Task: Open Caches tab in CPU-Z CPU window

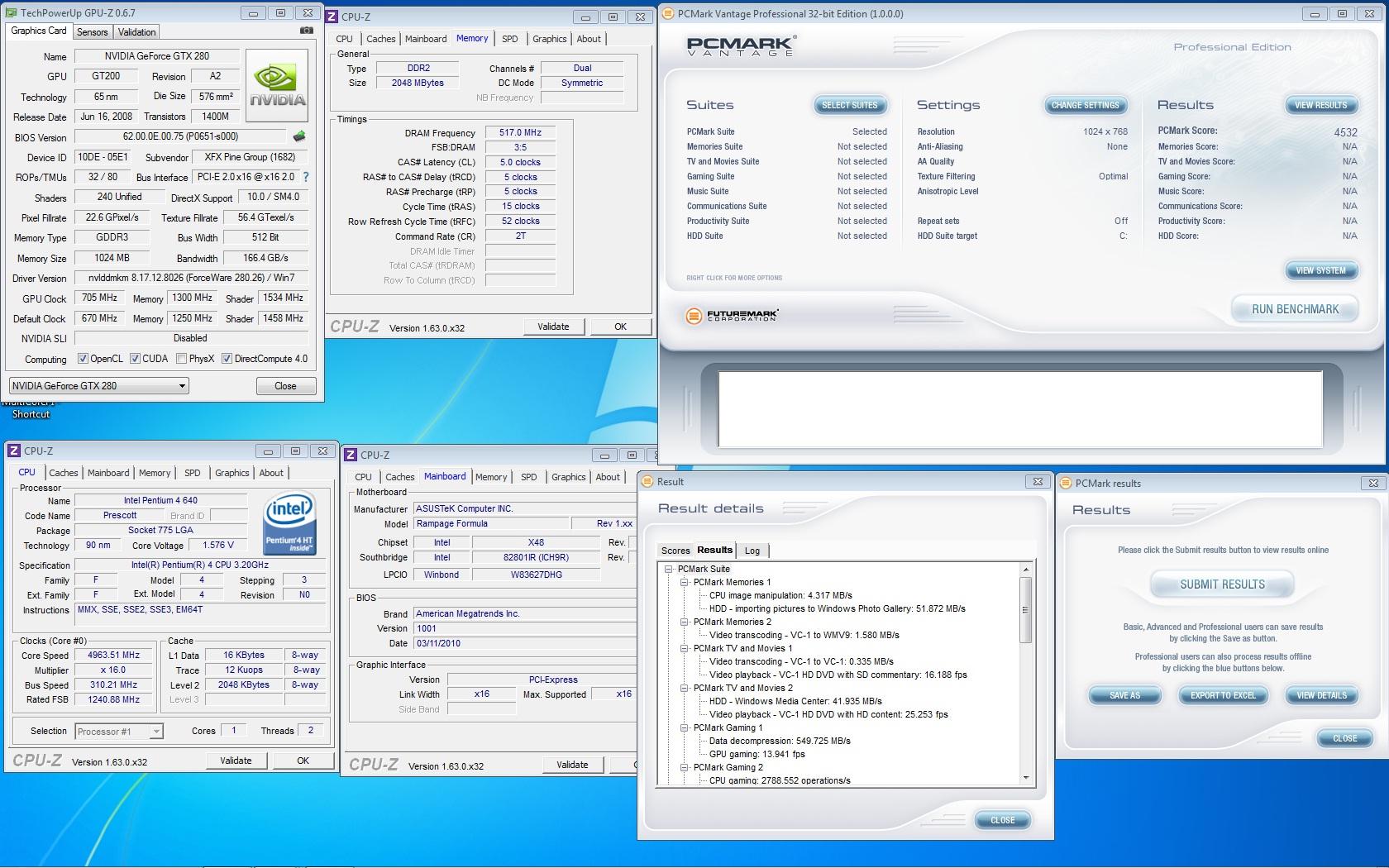Action: 64,473
